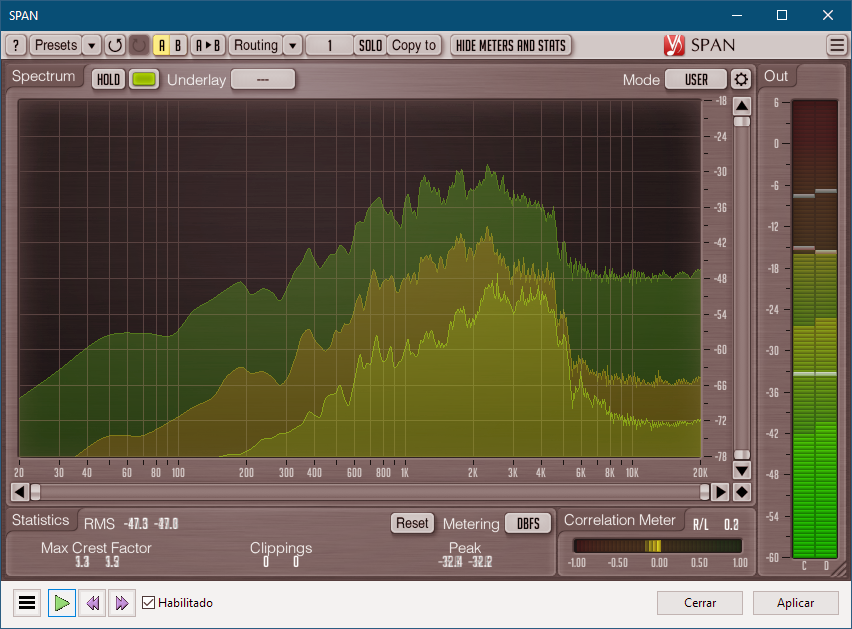Reset the statistics with Reset button
852x629 pixels.
(x=412, y=523)
